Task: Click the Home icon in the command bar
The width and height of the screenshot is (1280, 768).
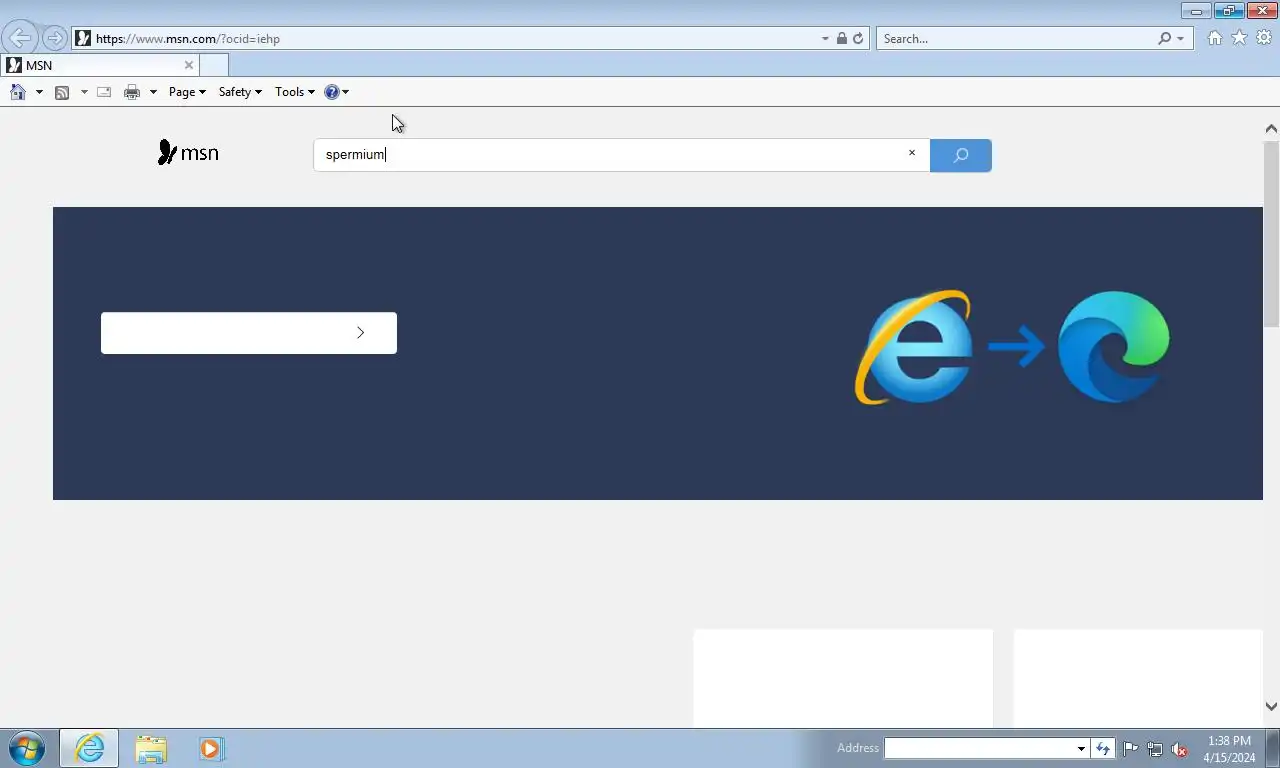Action: 18,92
